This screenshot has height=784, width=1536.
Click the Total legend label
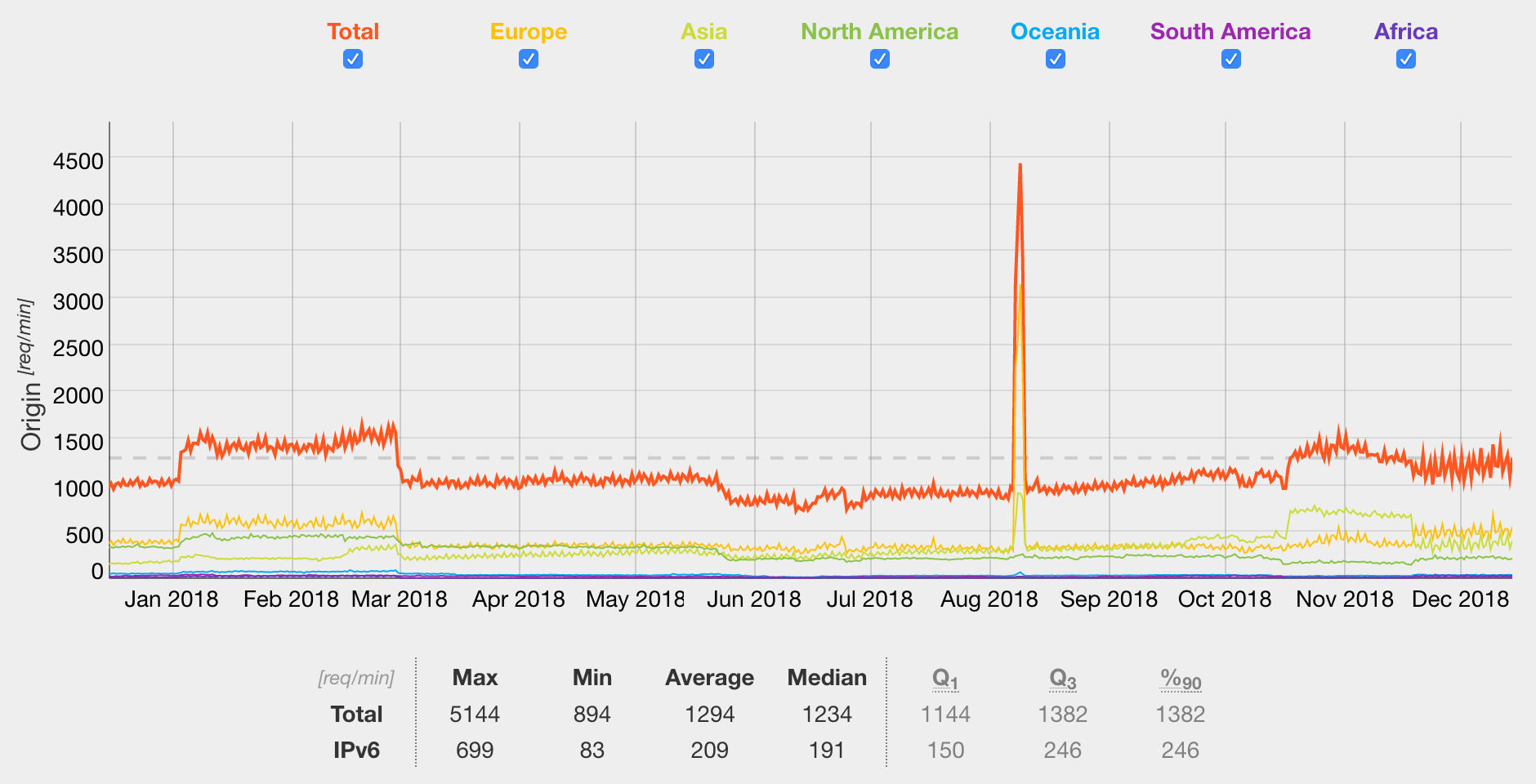[353, 32]
